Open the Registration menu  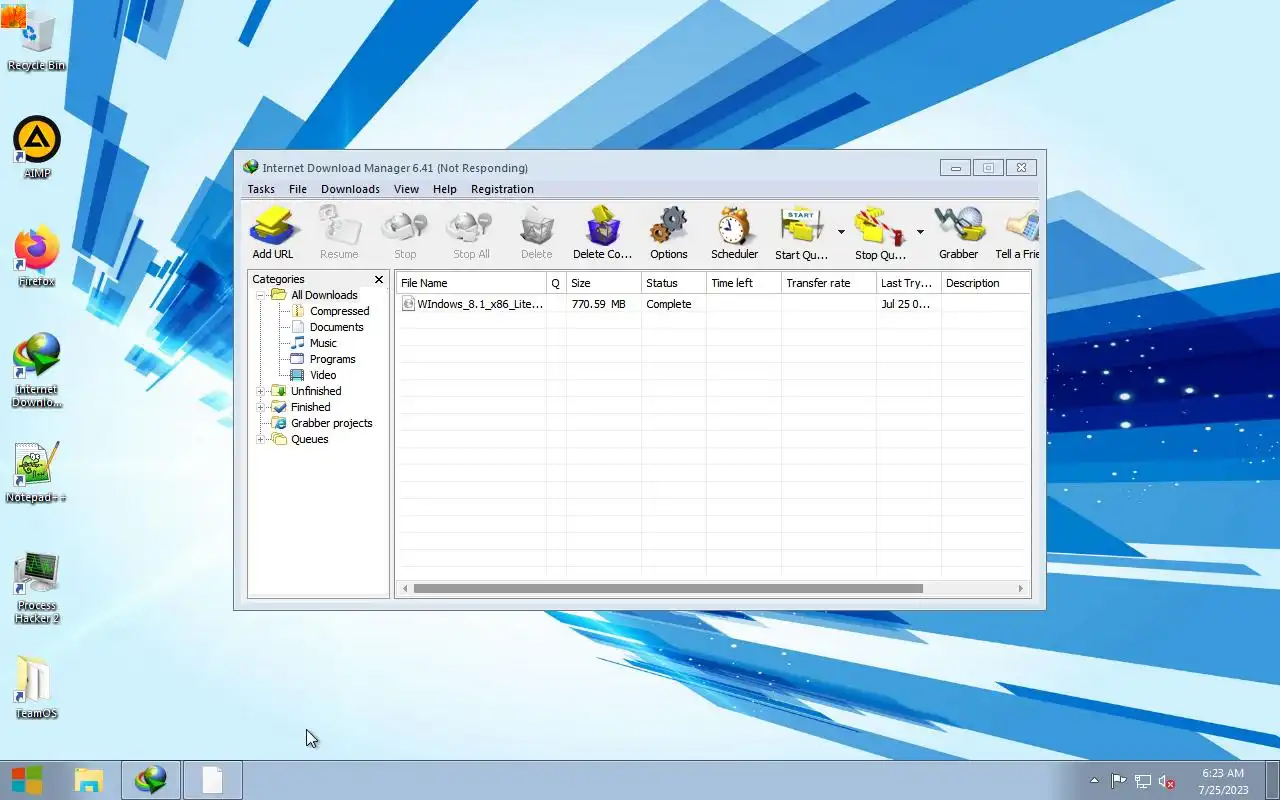pos(502,189)
